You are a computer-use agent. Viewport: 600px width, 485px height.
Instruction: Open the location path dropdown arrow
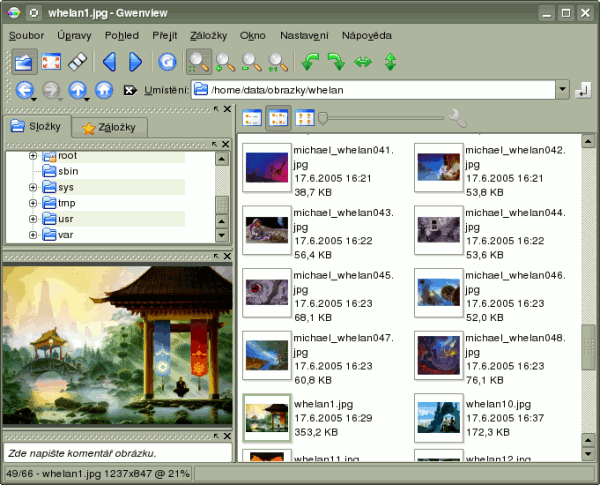[x=562, y=90]
